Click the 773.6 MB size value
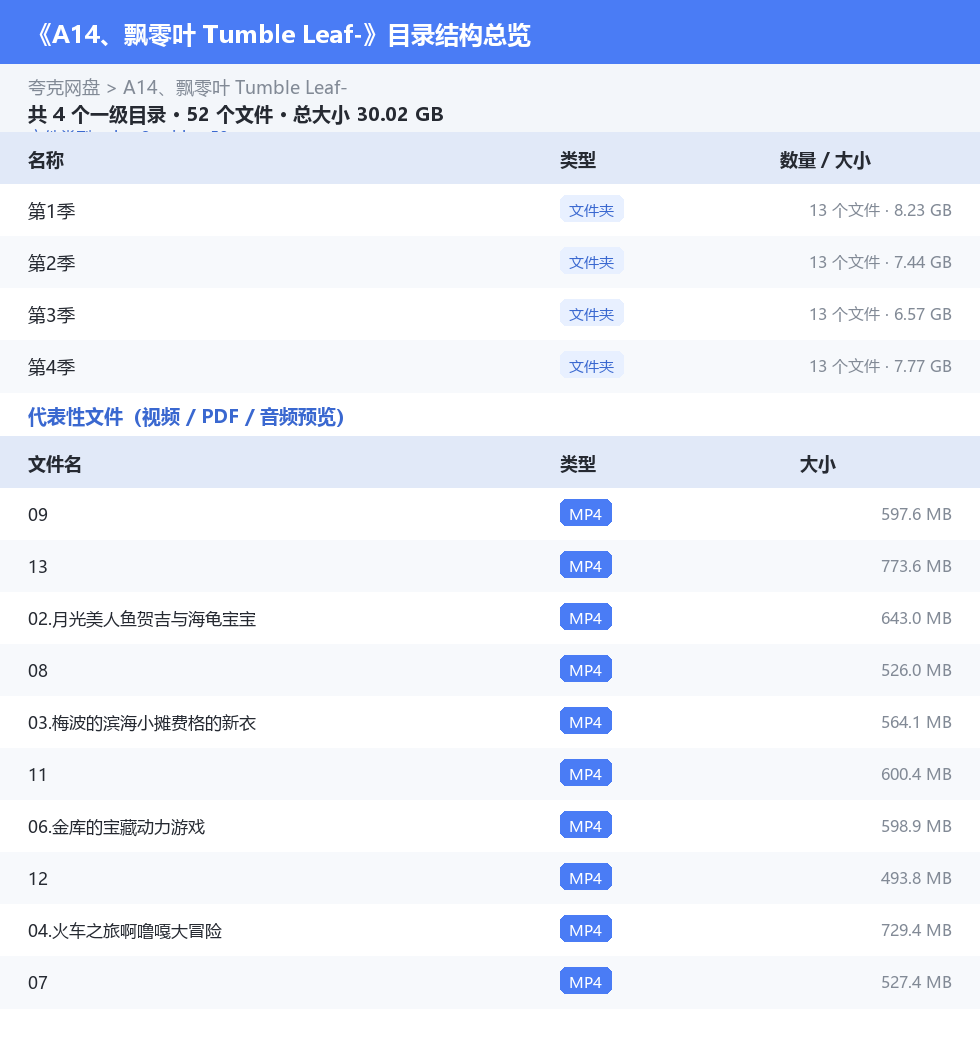Viewport: 980px width, 1040px height. point(916,566)
